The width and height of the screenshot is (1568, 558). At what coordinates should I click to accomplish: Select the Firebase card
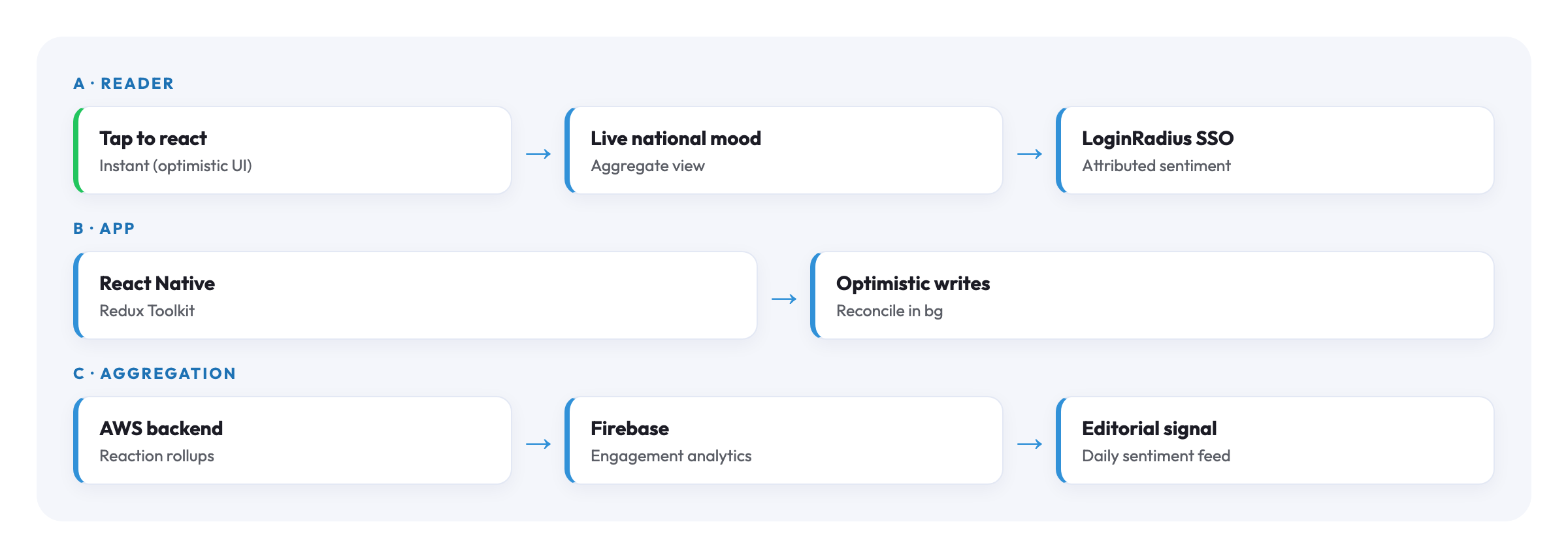[784, 440]
